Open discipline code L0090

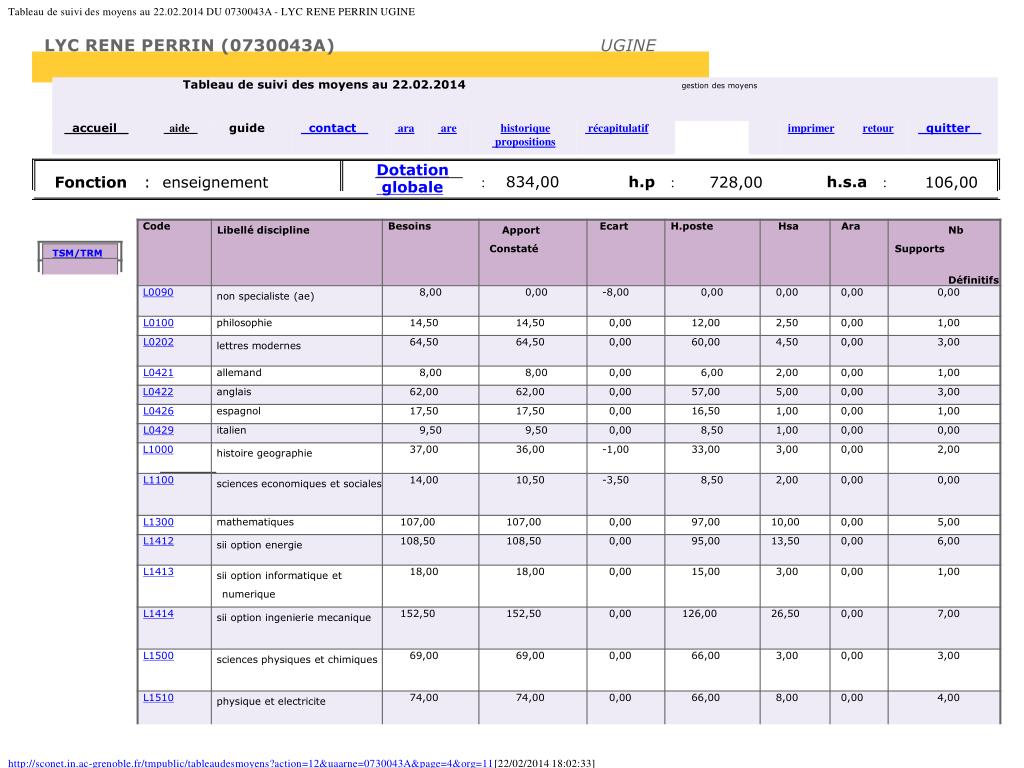click(158, 293)
